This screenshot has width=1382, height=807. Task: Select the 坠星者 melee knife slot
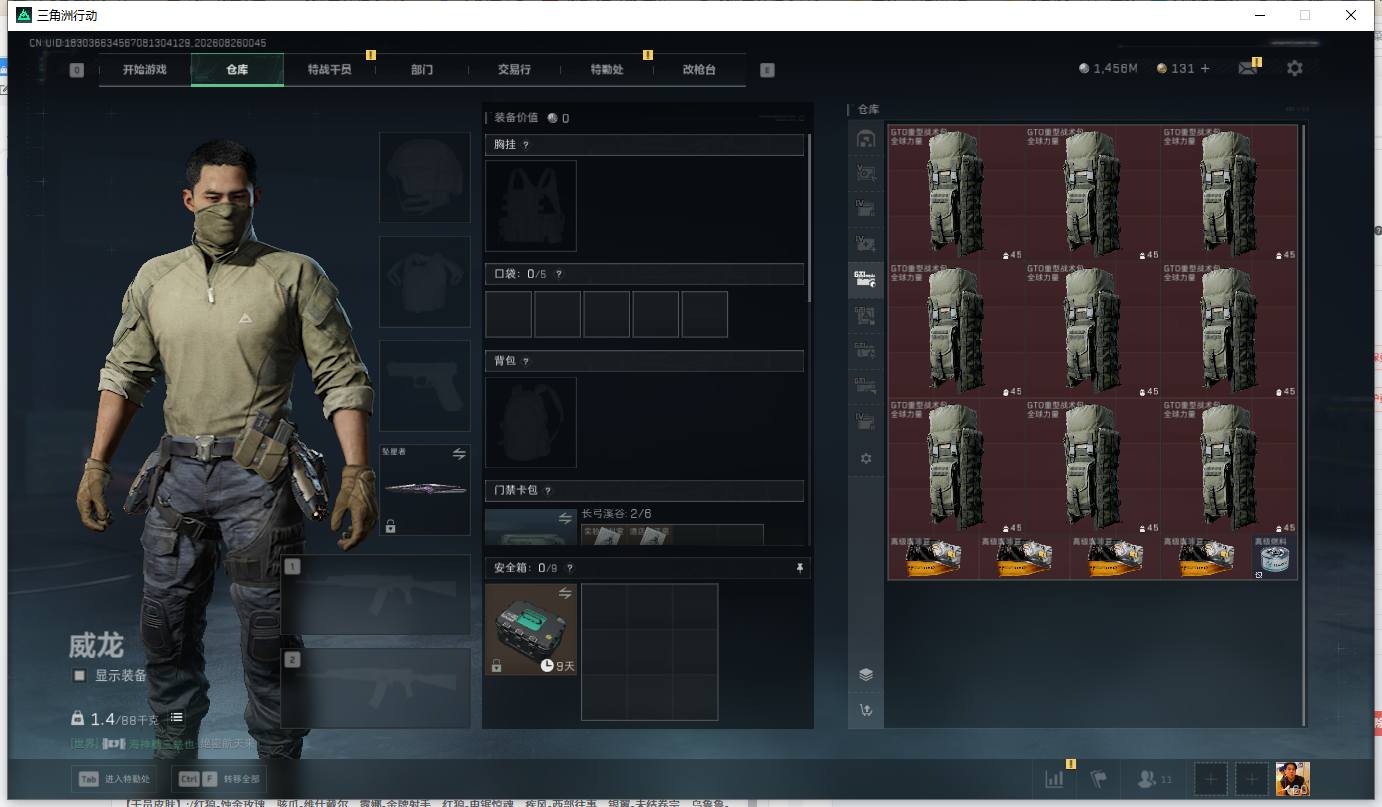pos(425,489)
